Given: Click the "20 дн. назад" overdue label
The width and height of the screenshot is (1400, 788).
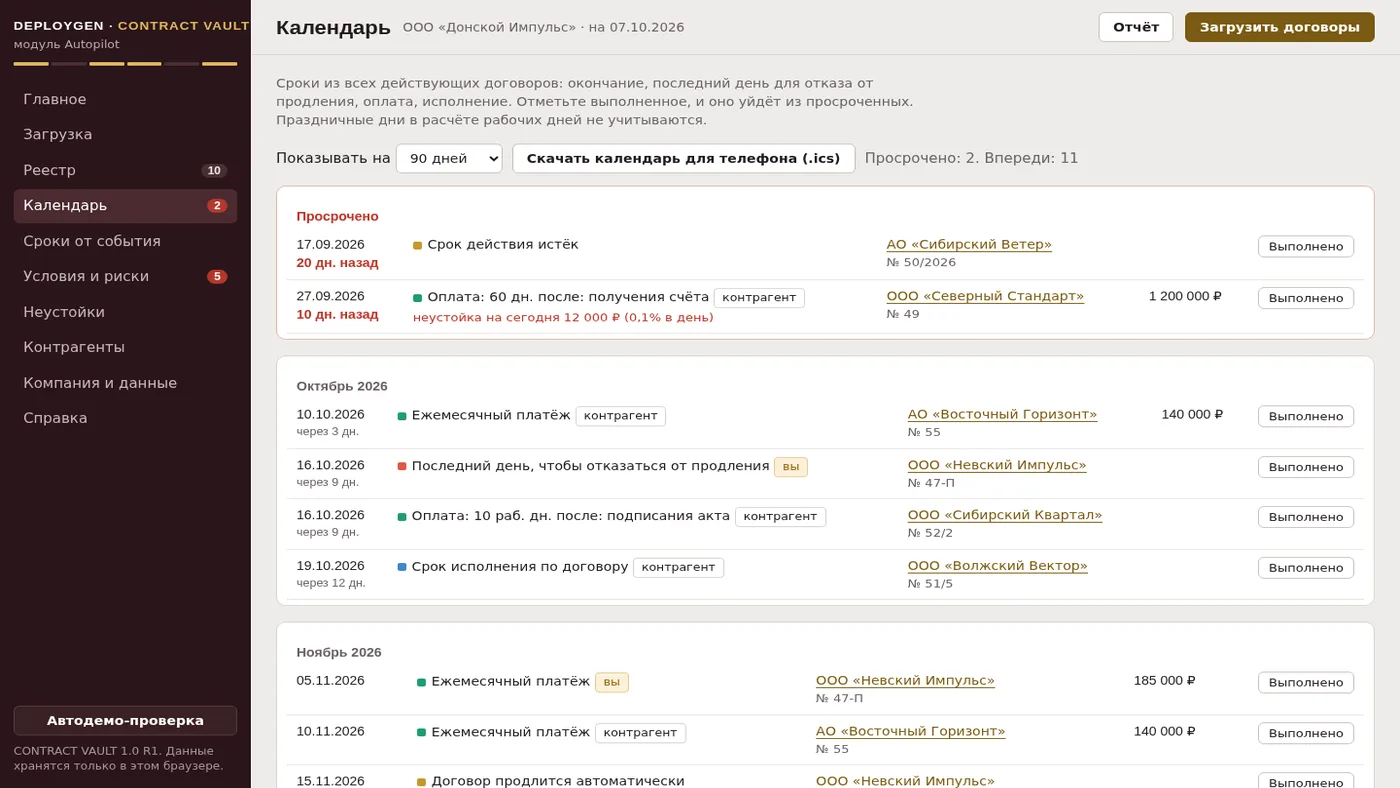Looking at the screenshot, I should tap(337, 263).
